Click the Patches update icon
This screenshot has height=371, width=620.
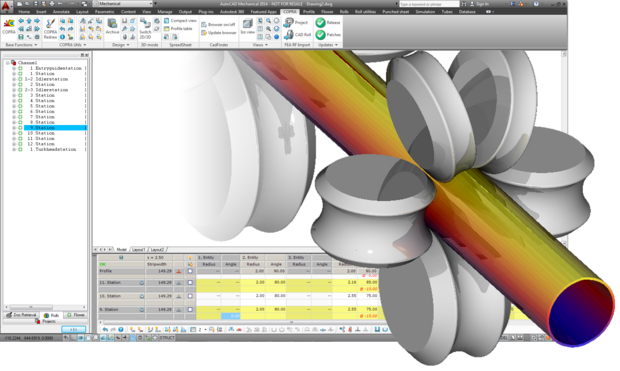tap(320, 35)
